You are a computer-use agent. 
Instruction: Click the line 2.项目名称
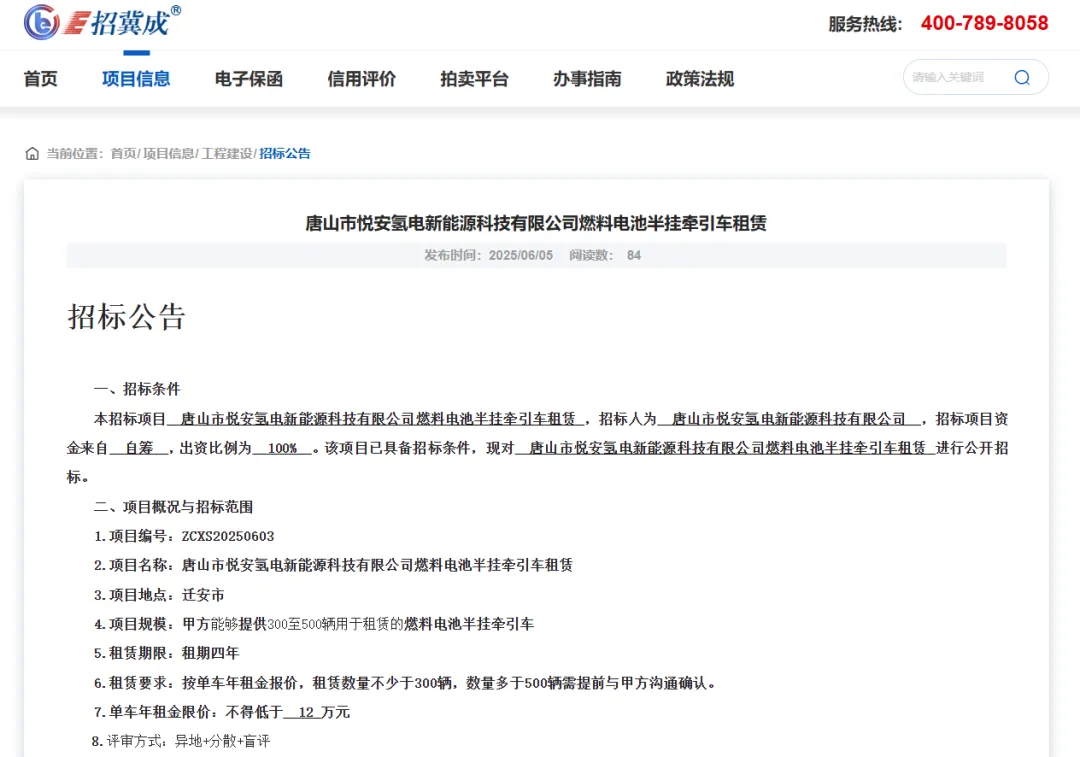click(x=333, y=566)
